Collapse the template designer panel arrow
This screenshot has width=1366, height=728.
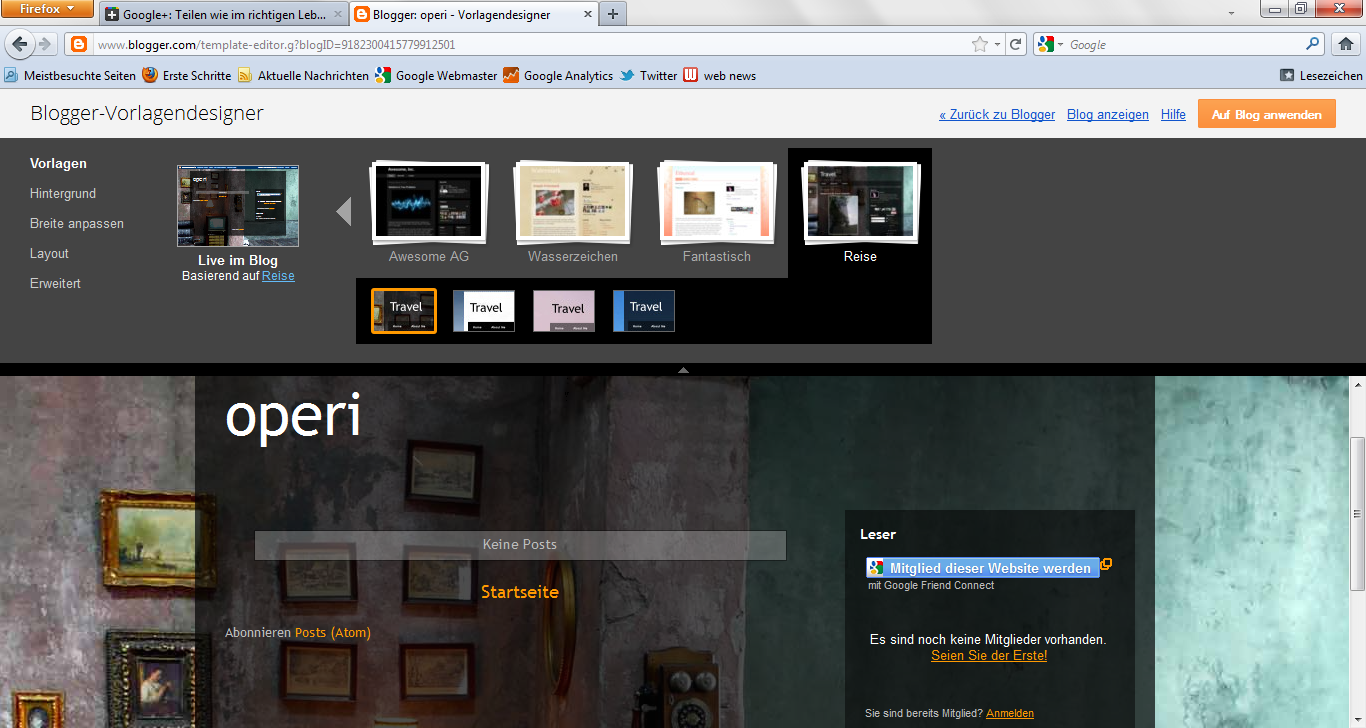tap(683, 370)
